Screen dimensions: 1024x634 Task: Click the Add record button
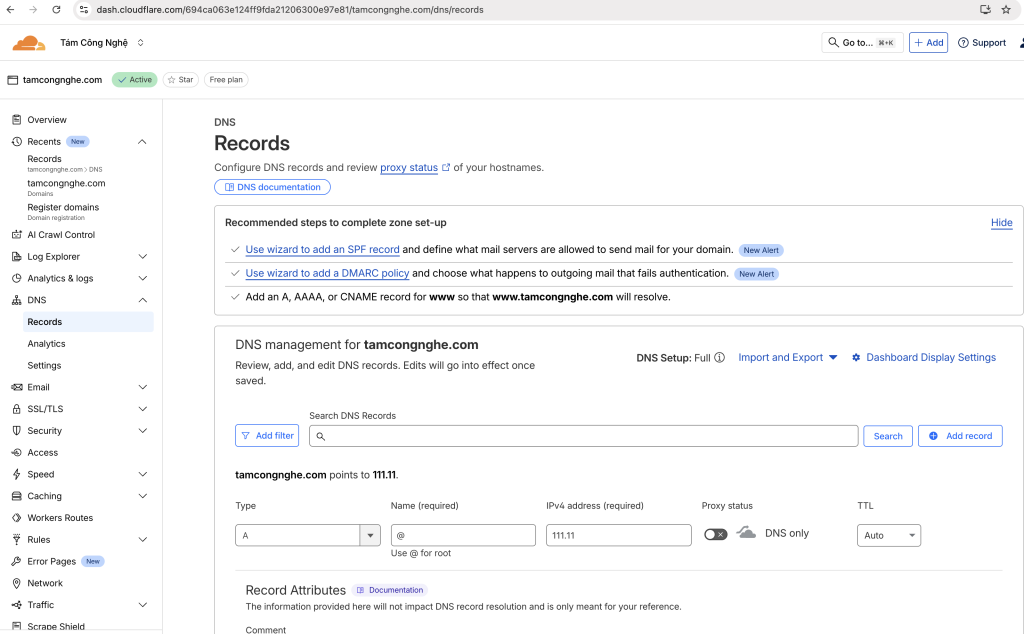[959, 436]
